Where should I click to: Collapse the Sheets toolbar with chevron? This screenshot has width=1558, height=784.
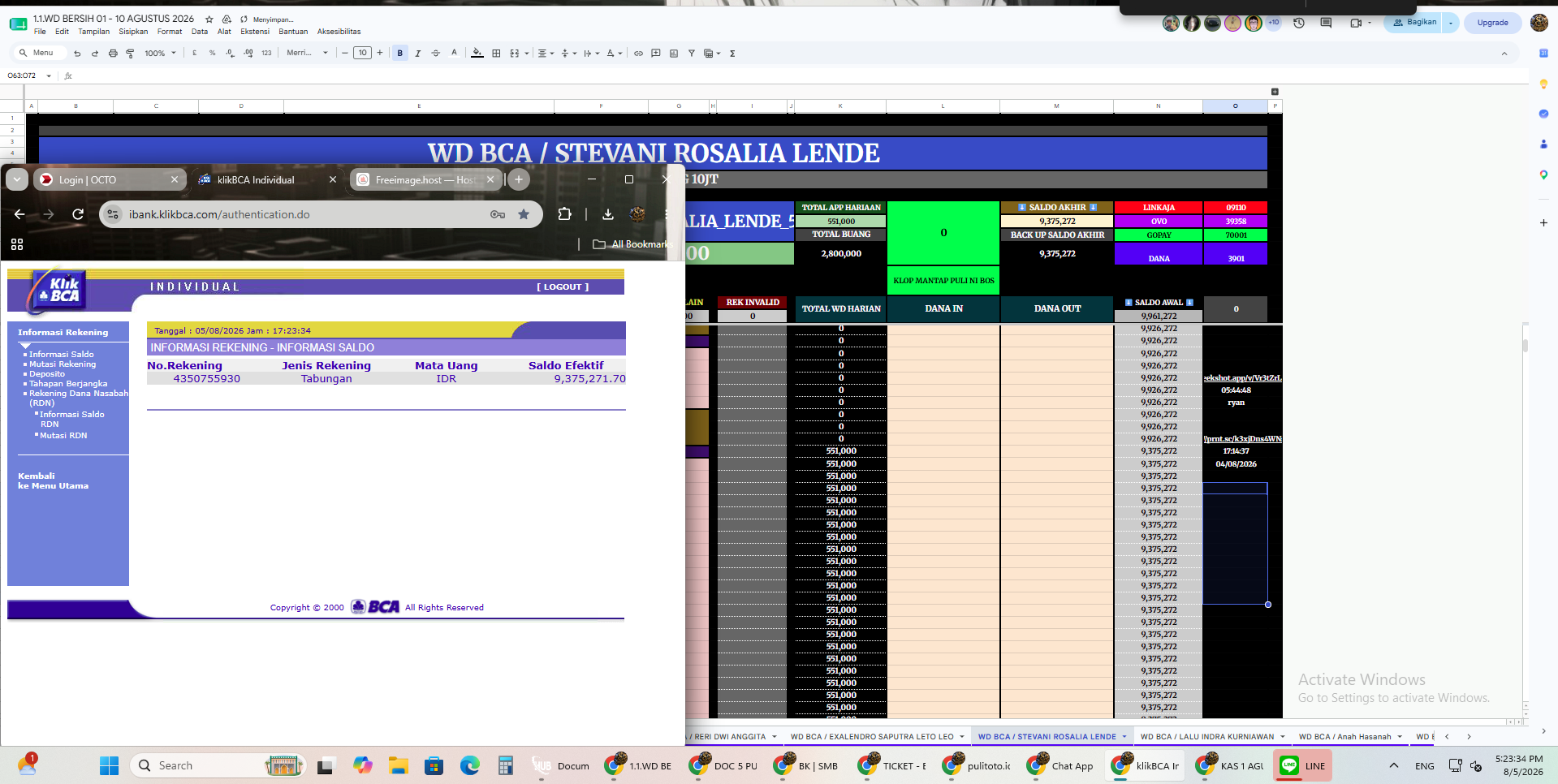1504,54
